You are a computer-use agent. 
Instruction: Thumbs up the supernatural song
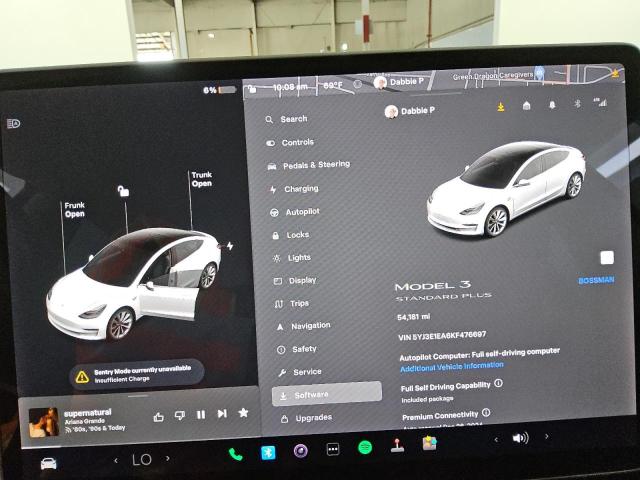point(158,417)
